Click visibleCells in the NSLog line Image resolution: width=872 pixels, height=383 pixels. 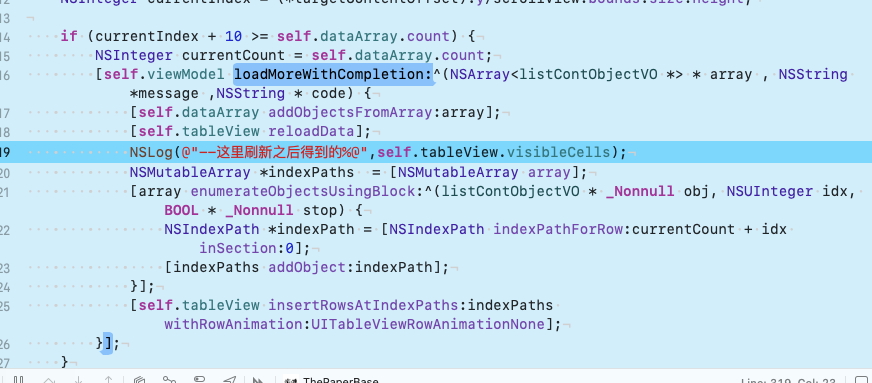[x=558, y=152]
